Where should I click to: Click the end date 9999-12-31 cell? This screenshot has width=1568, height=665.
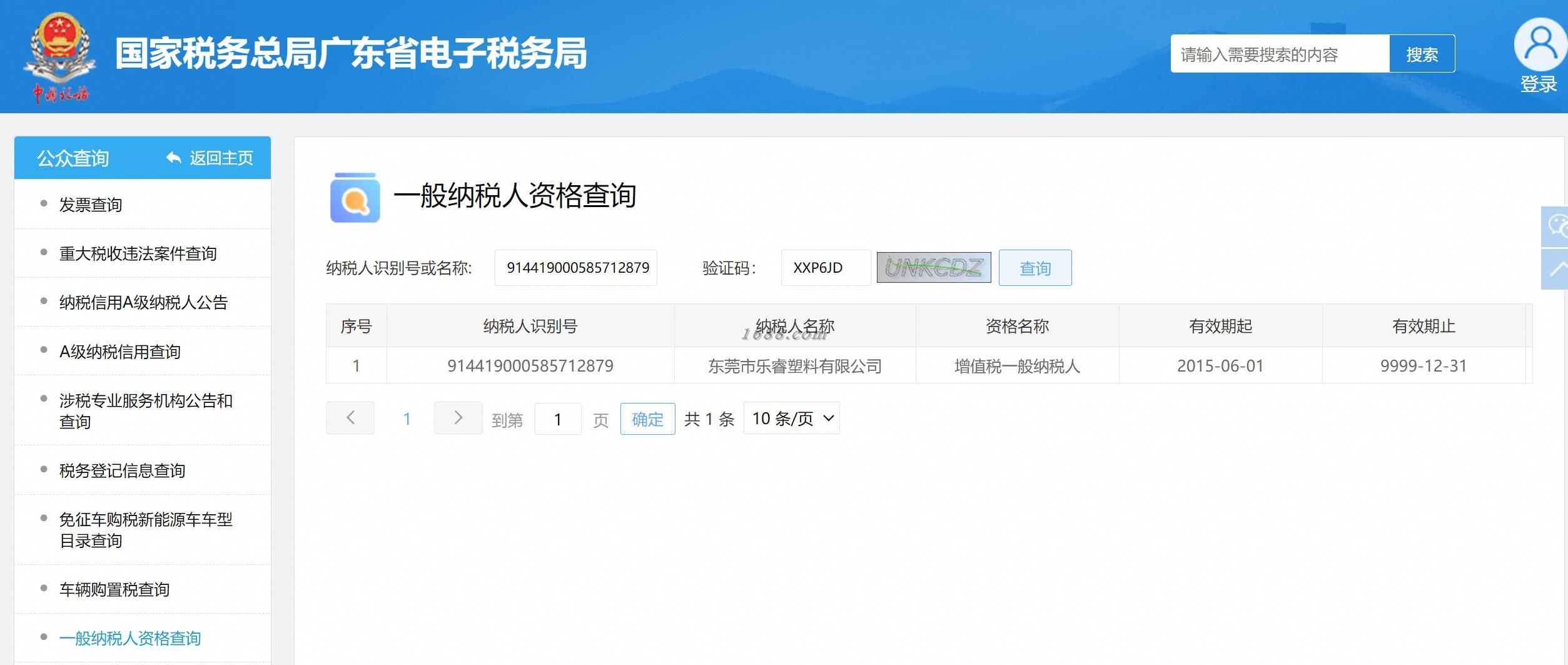(1424, 365)
